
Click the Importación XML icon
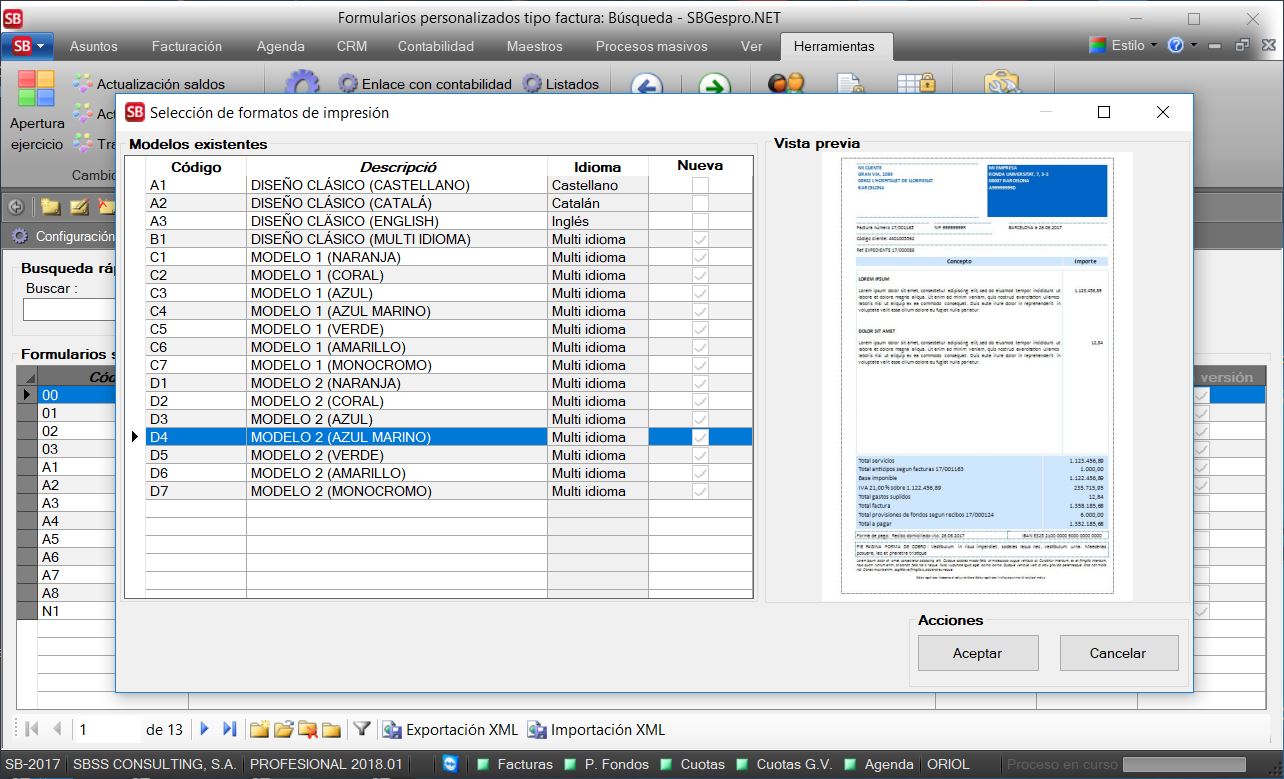point(537,730)
